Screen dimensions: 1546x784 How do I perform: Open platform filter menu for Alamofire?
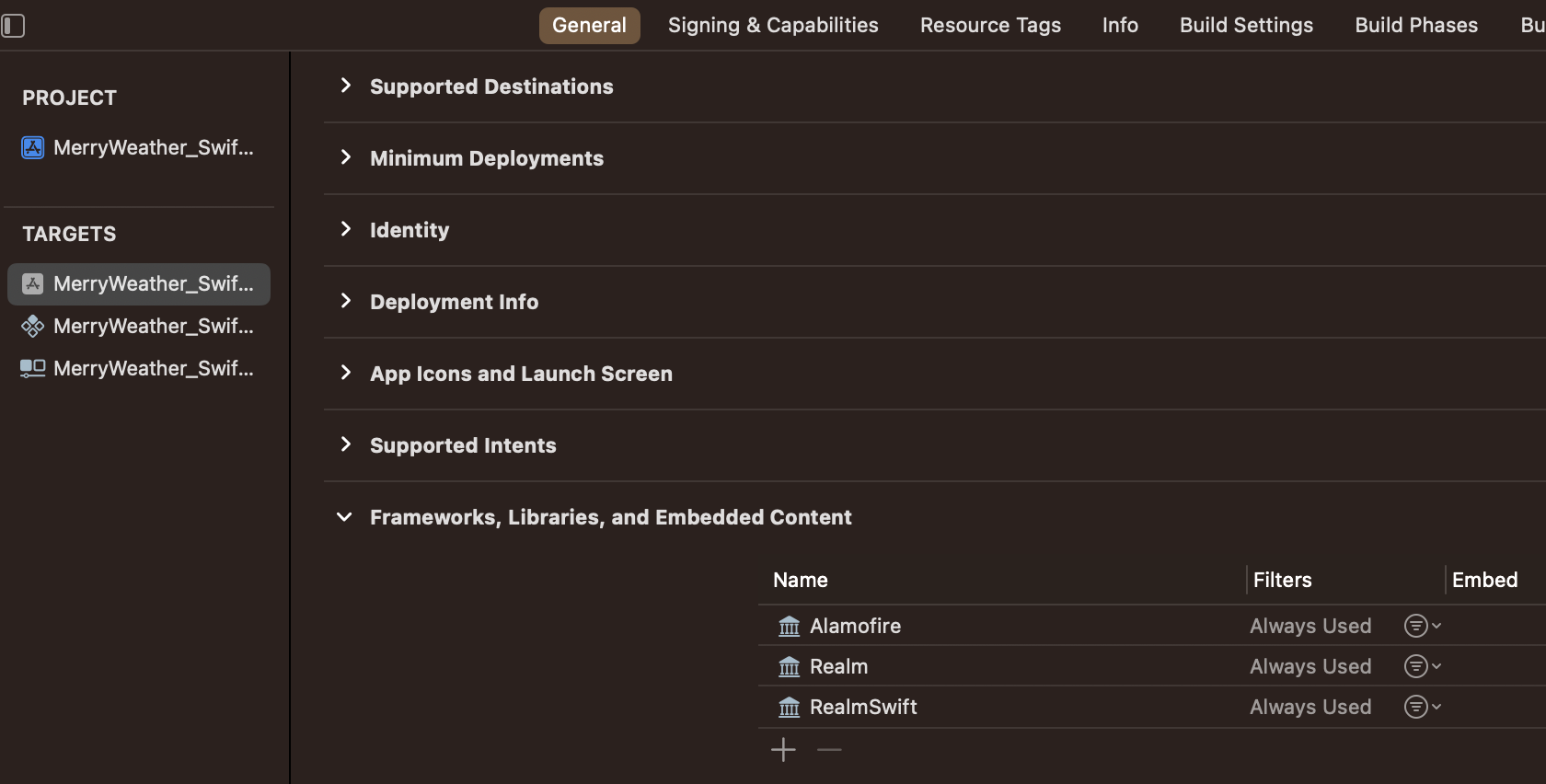point(1422,626)
